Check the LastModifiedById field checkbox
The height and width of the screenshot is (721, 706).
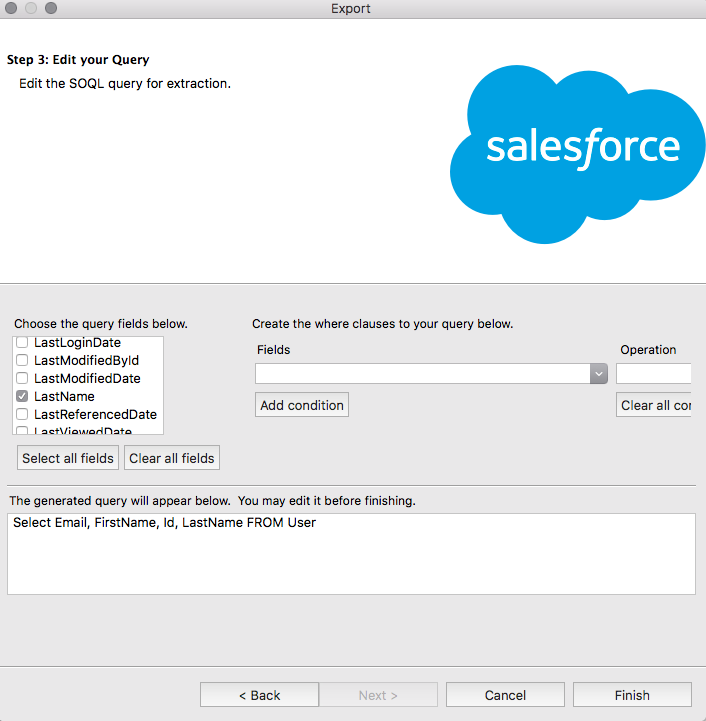pos(22,360)
